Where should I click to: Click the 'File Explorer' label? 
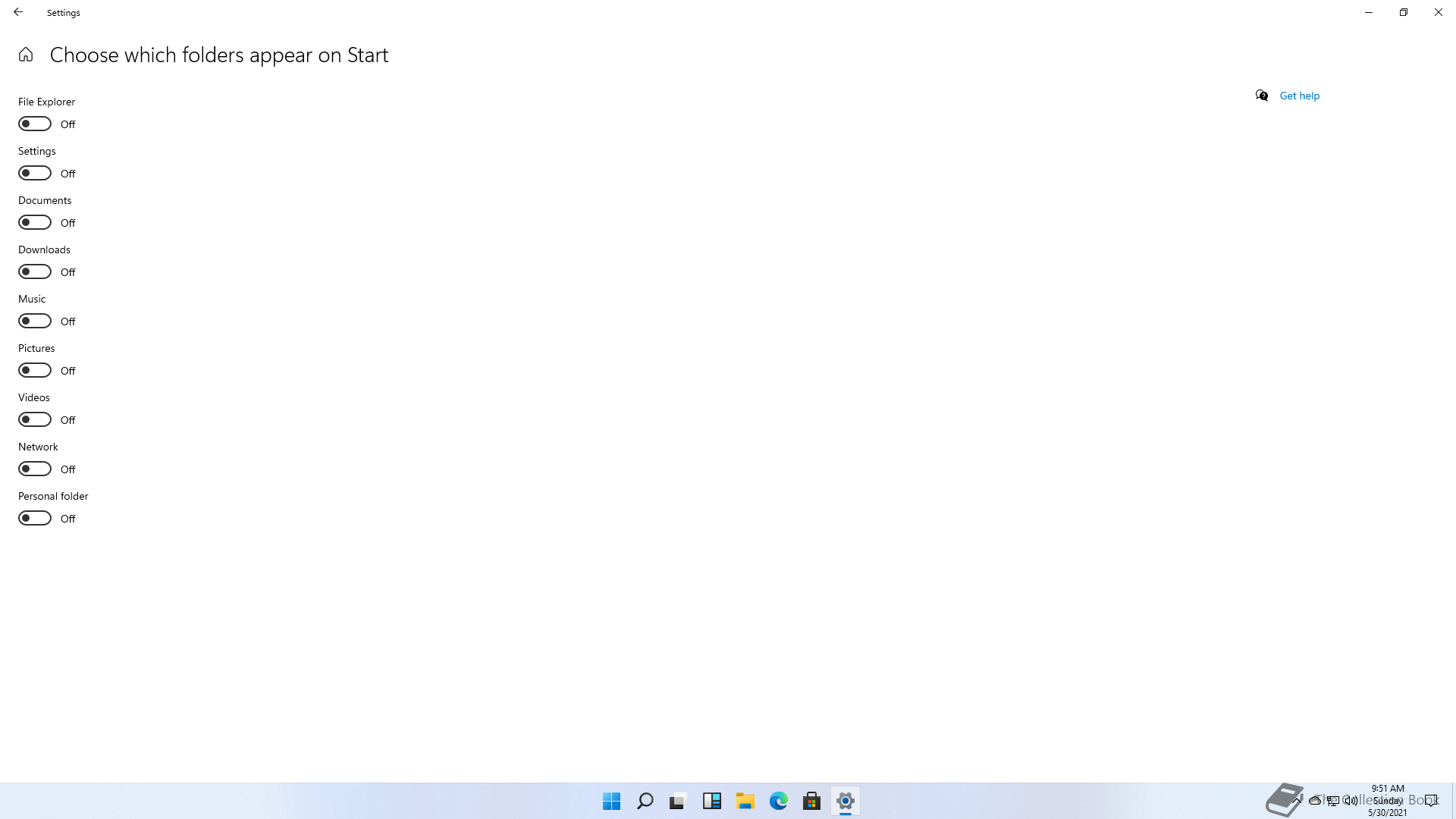tap(46, 102)
